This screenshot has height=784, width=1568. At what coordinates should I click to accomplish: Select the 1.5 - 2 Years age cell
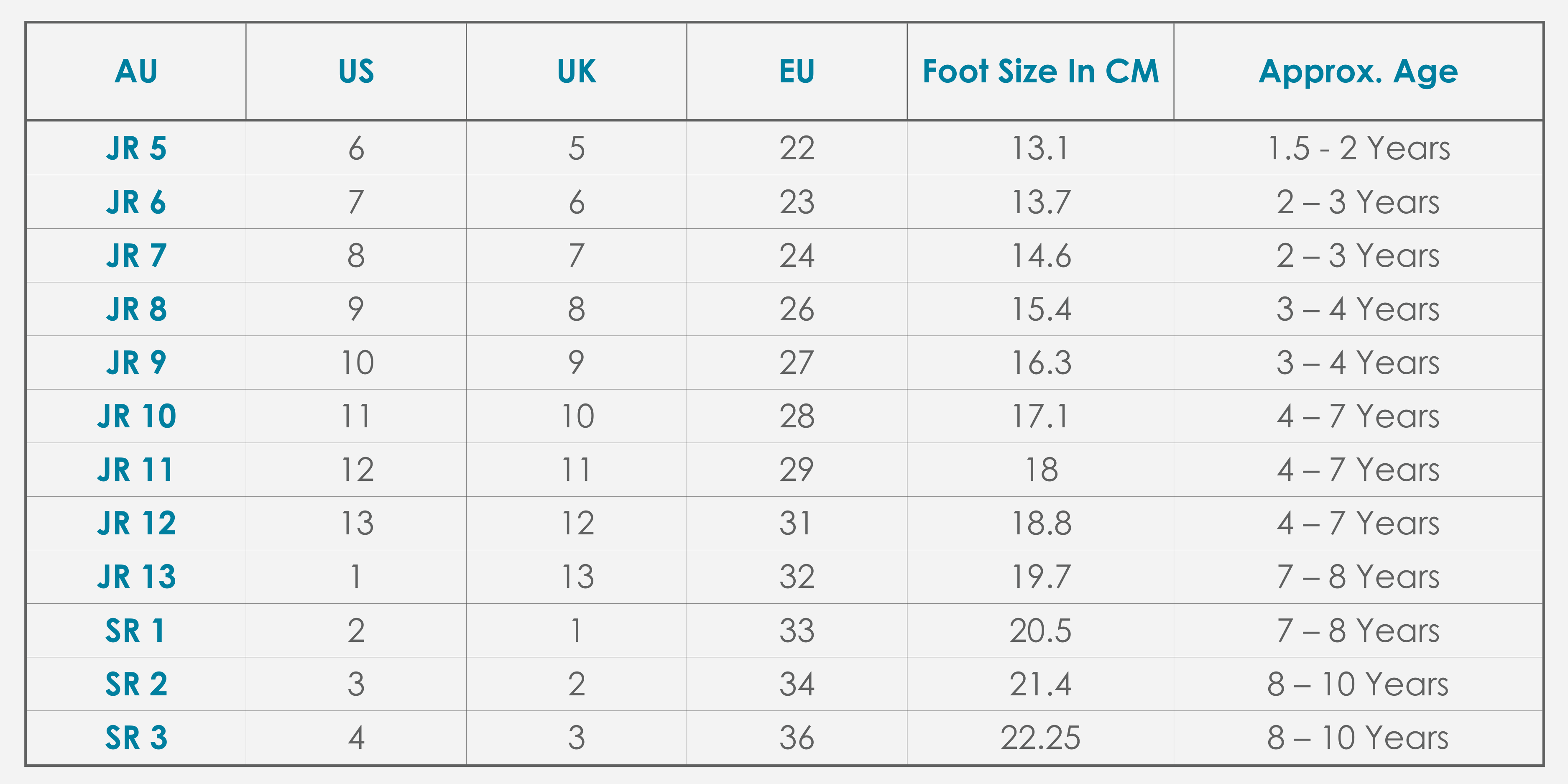1358,148
